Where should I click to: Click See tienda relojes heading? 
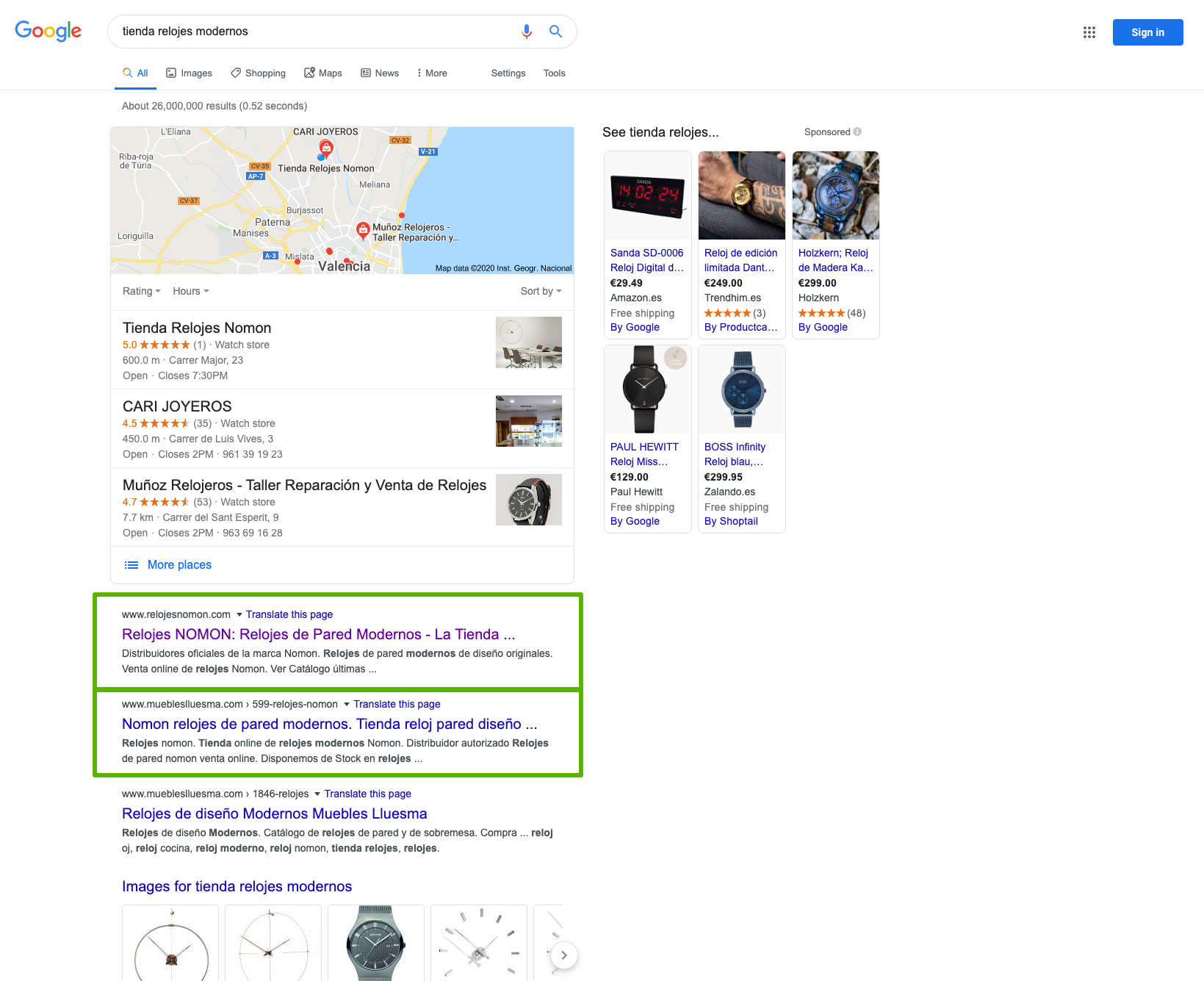(x=660, y=132)
